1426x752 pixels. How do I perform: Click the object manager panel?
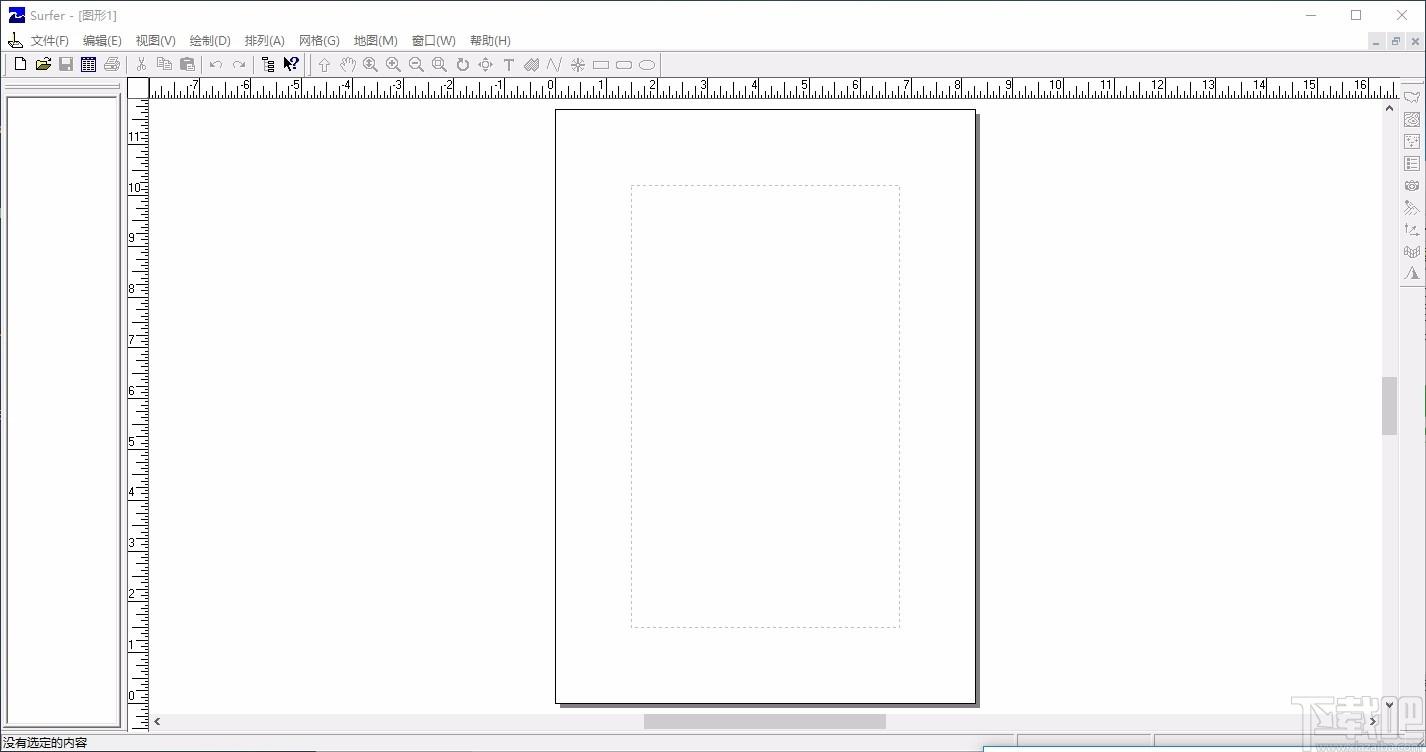(63, 411)
